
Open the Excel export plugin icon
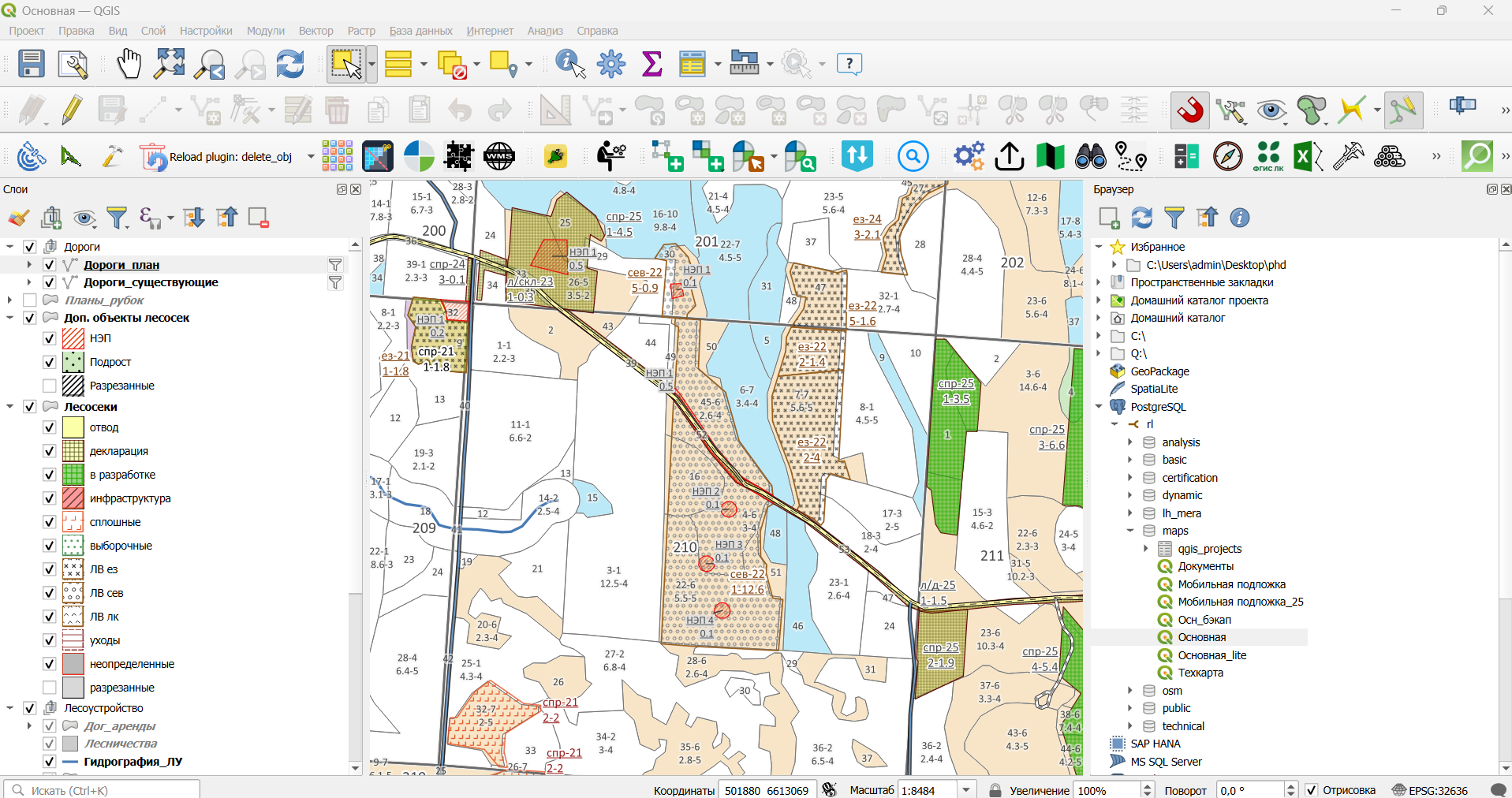[1309, 157]
